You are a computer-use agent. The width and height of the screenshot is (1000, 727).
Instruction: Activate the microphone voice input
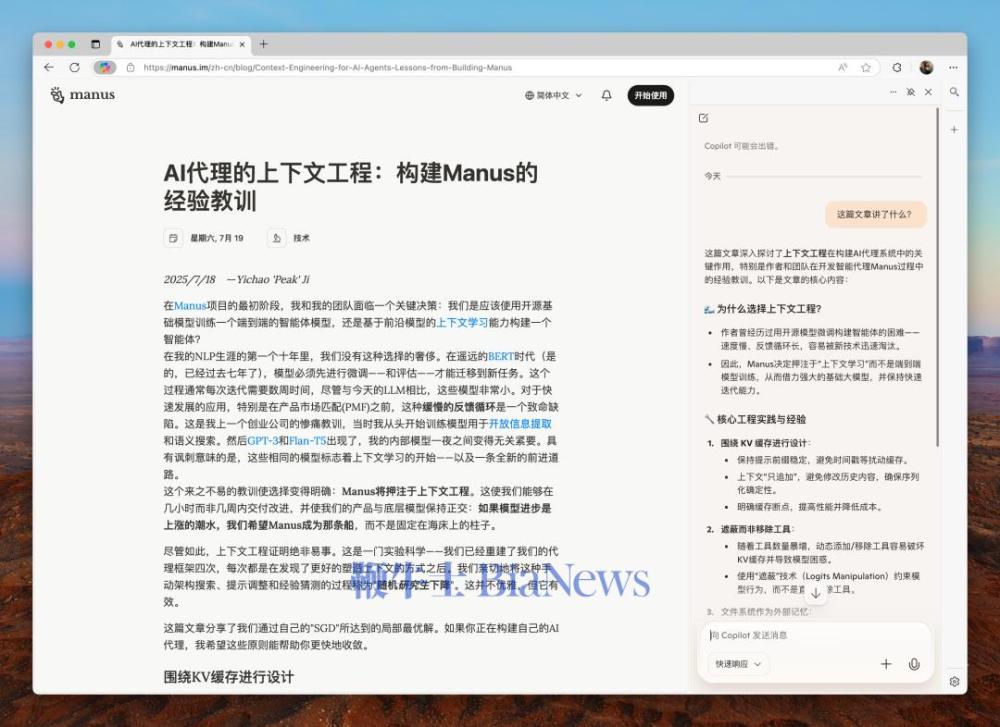click(x=914, y=664)
